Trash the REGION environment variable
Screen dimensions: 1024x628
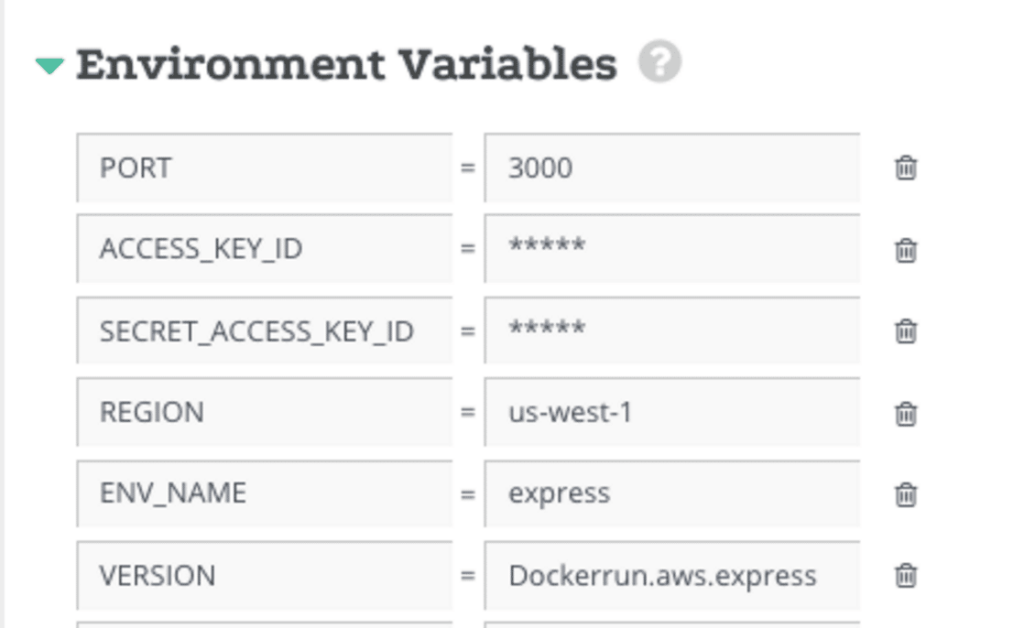click(x=905, y=413)
